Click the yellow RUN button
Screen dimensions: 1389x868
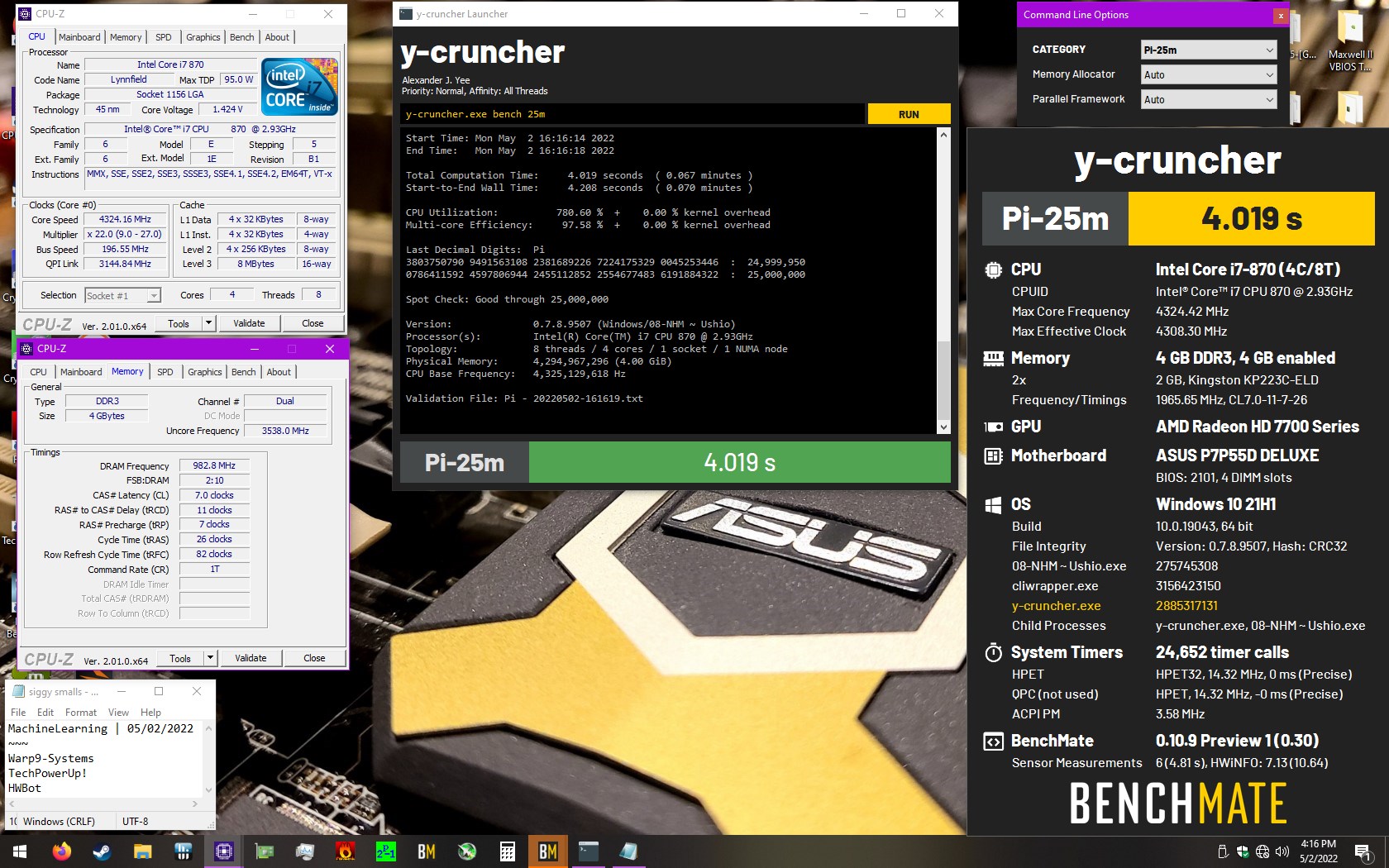pos(909,114)
